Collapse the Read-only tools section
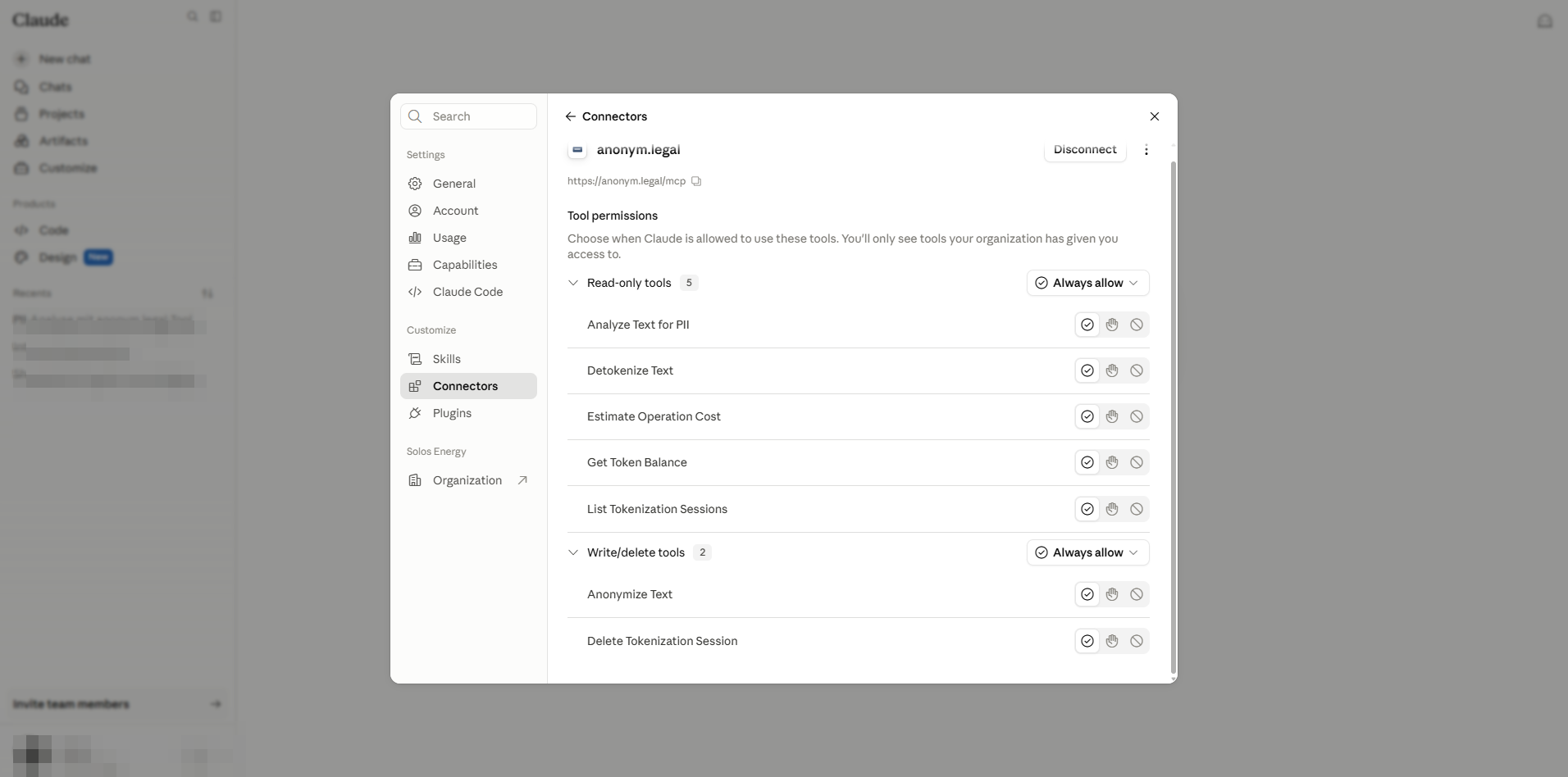This screenshot has height=777, width=1568. coord(573,283)
